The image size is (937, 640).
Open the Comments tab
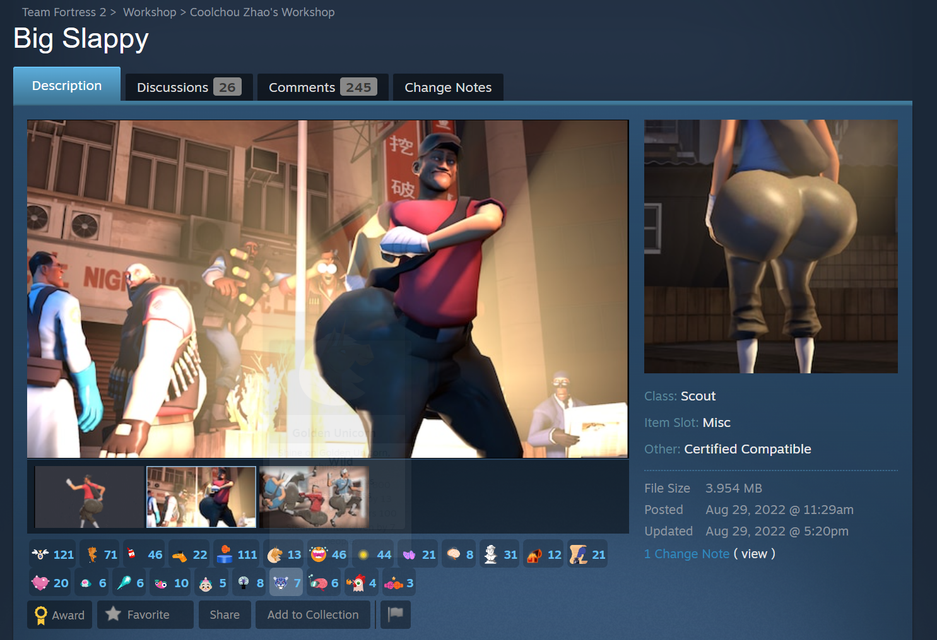tap(323, 87)
